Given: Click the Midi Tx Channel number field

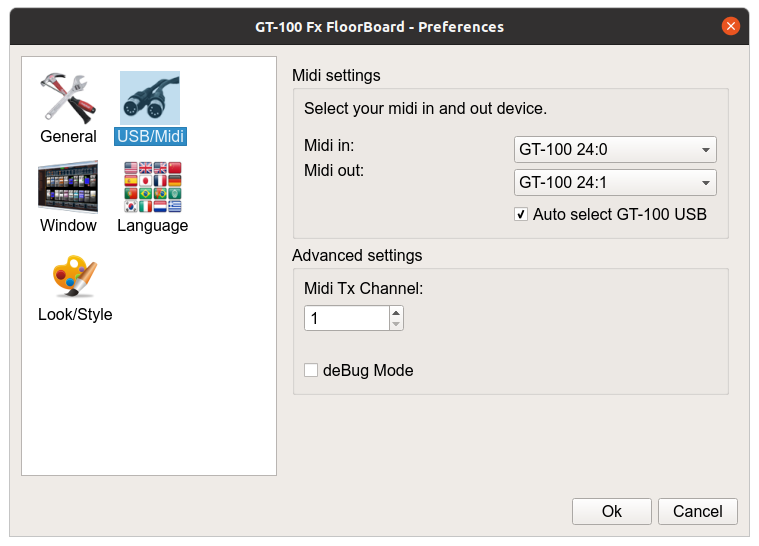Looking at the screenshot, I should point(346,318).
